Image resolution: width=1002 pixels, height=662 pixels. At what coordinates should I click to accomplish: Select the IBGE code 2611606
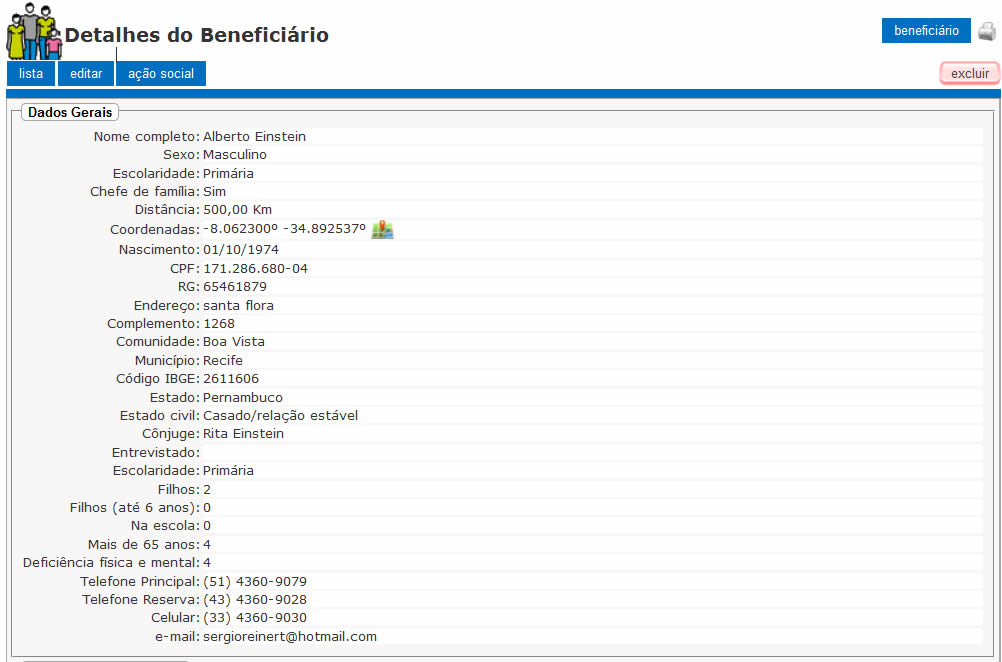click(x=231, y=378)
